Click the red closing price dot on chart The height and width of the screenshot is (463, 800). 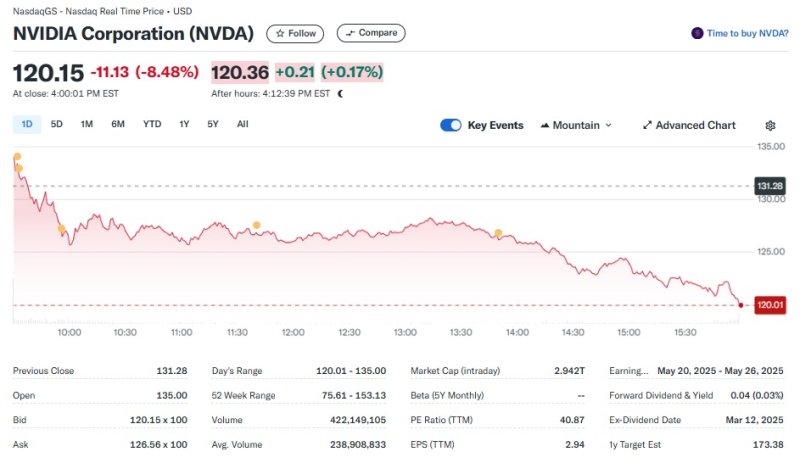tap(741, 305)
